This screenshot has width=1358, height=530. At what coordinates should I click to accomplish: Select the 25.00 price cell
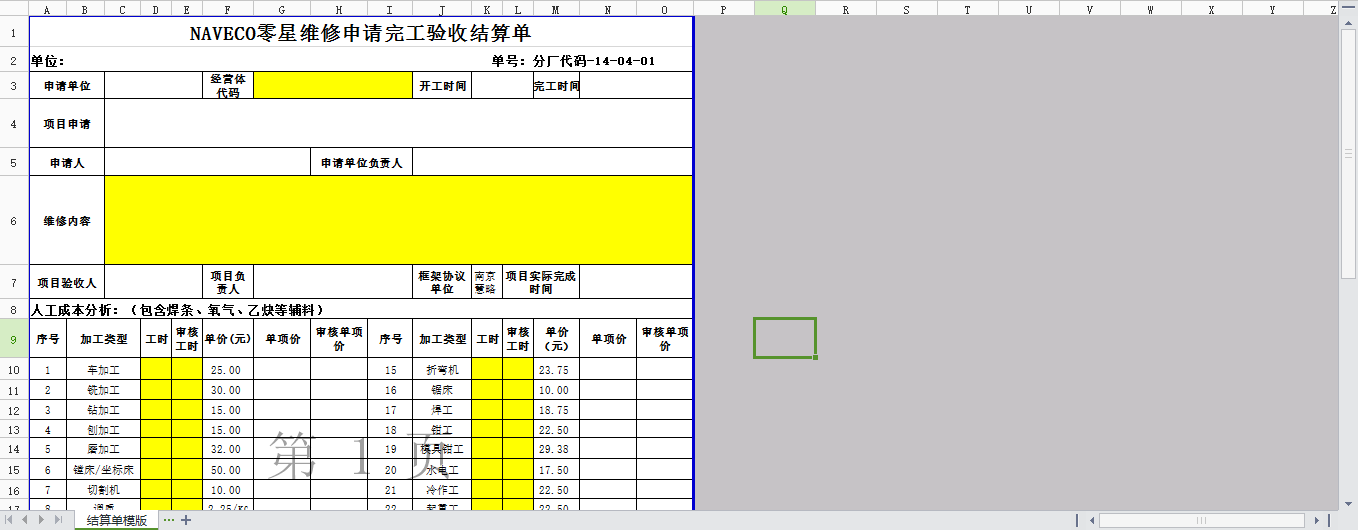[228, 370]
